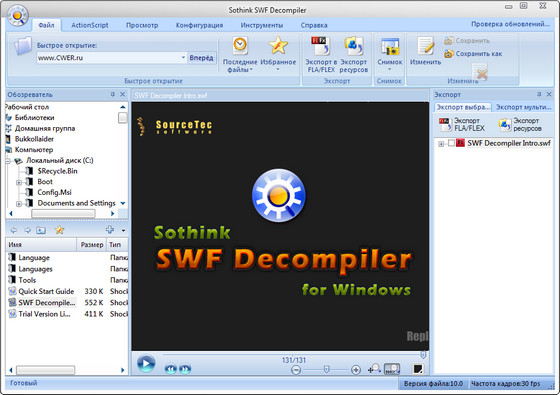560x395 pixels.
Task: Select Библиотеки in folder tree
Action: pyautogui.click(x=34, y=118)
